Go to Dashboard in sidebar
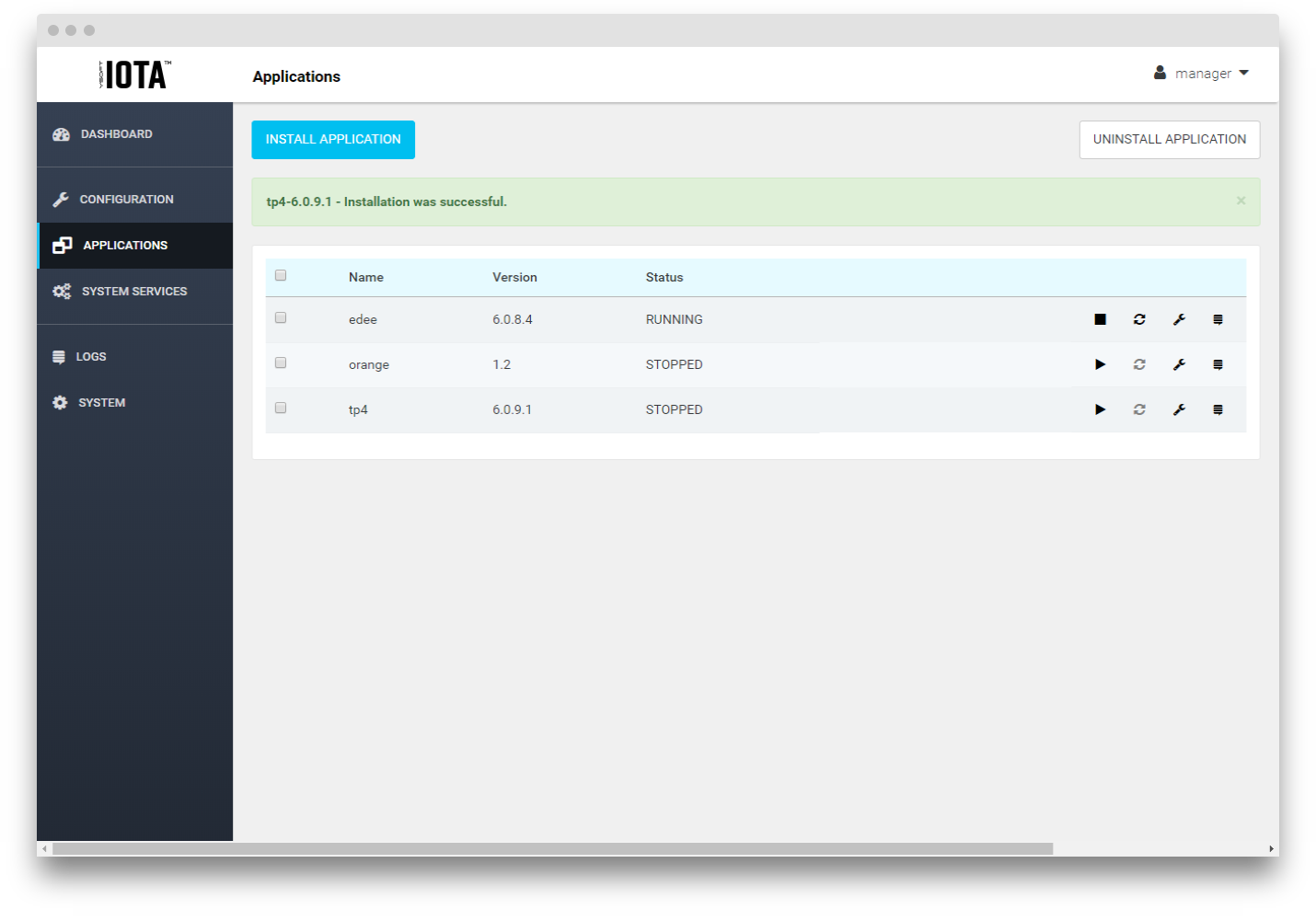 click(x=116, y=134)
